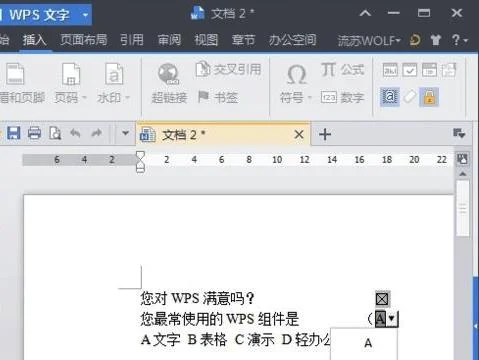This screenshot has width=479, height=360.
Task: Save the document with floppy icon
Action: coord(14,133)
